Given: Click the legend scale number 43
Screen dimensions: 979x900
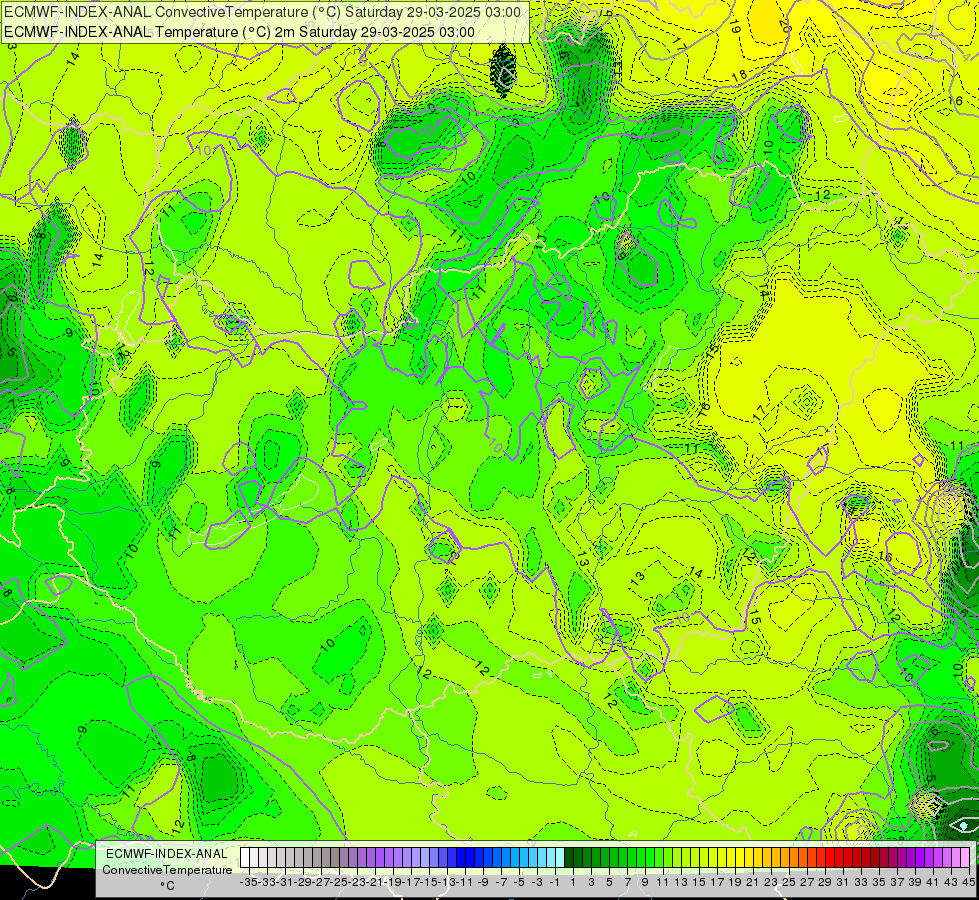Looking at the screenshot, I should [952, 882].
